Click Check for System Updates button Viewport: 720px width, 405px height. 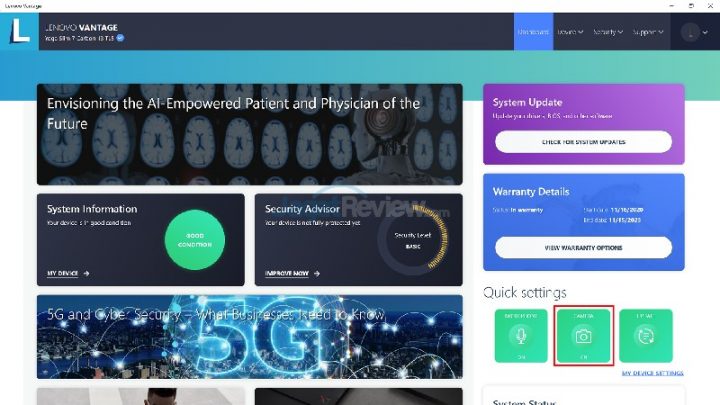[583, 142]
